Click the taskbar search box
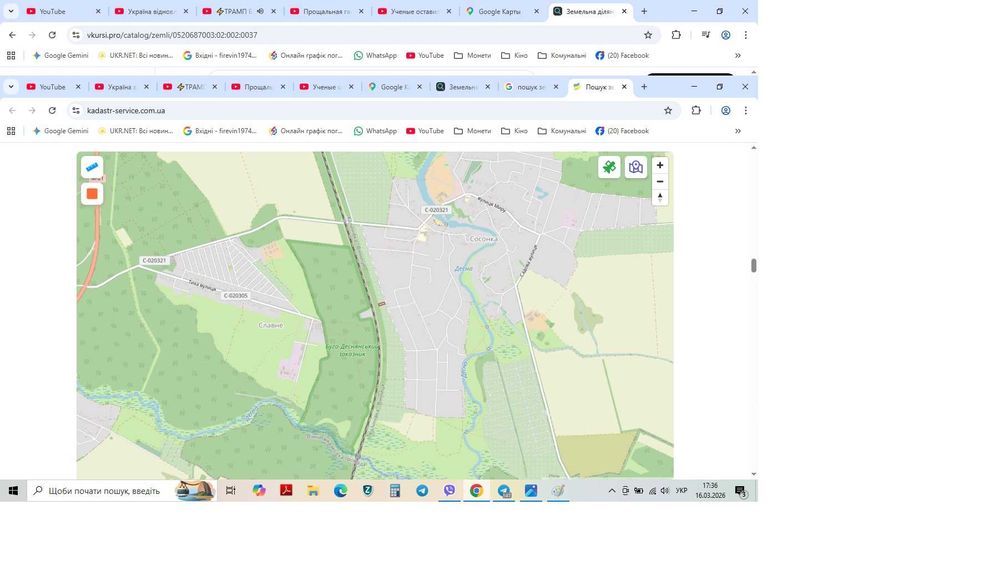Image resolution: width=1000 pixels, height=575 pixels. click(x=121, y=490)
